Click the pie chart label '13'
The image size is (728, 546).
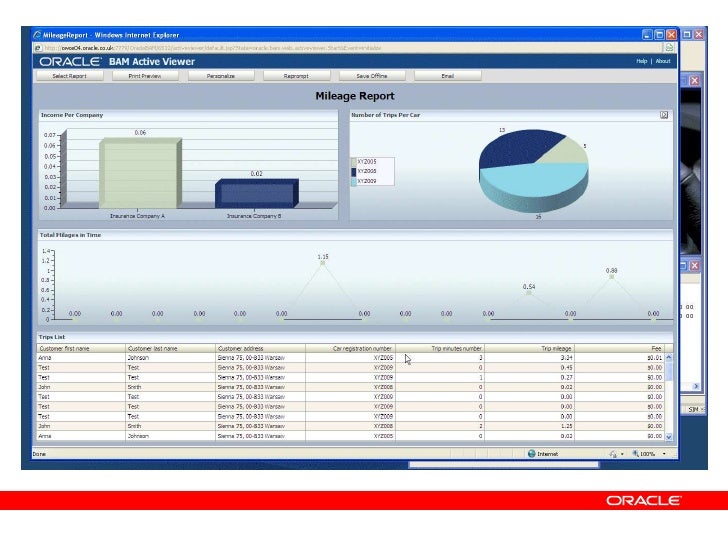coord(502,130)
